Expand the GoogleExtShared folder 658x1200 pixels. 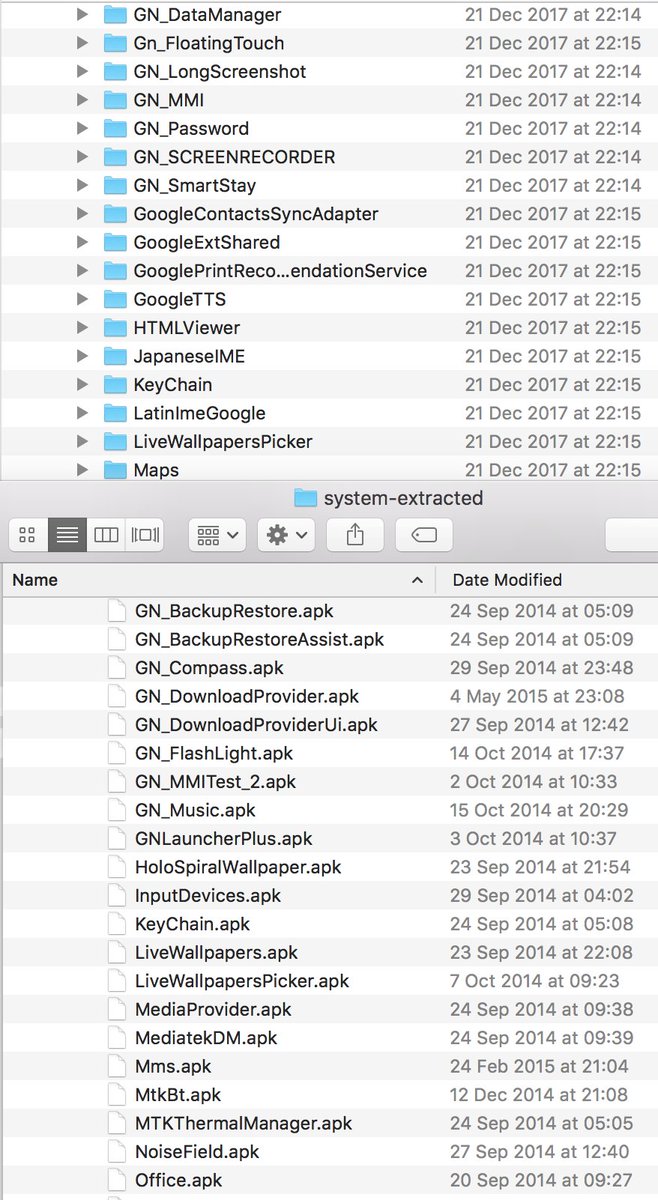tap(83, 242)
